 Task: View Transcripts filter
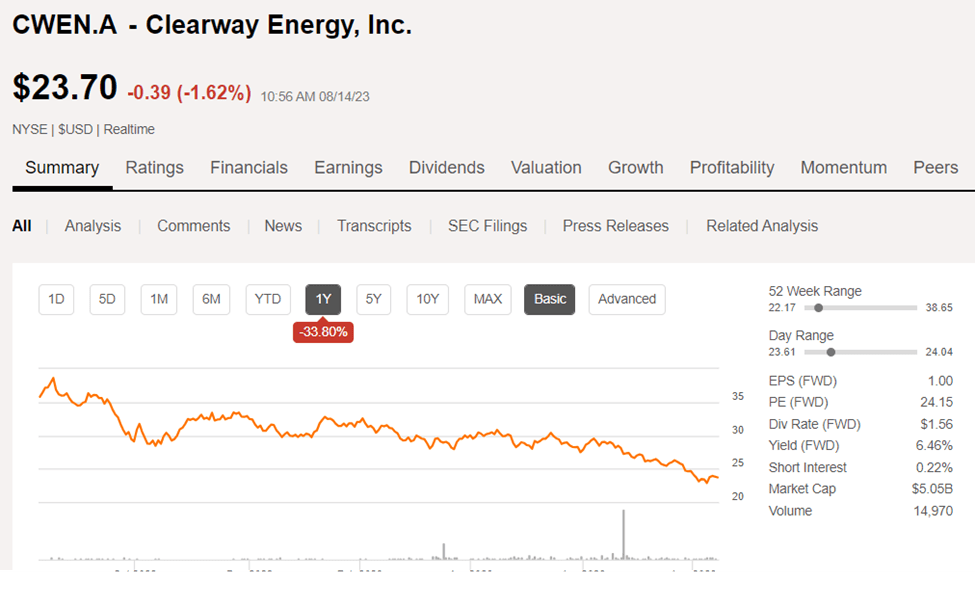[x=374, y=226]
